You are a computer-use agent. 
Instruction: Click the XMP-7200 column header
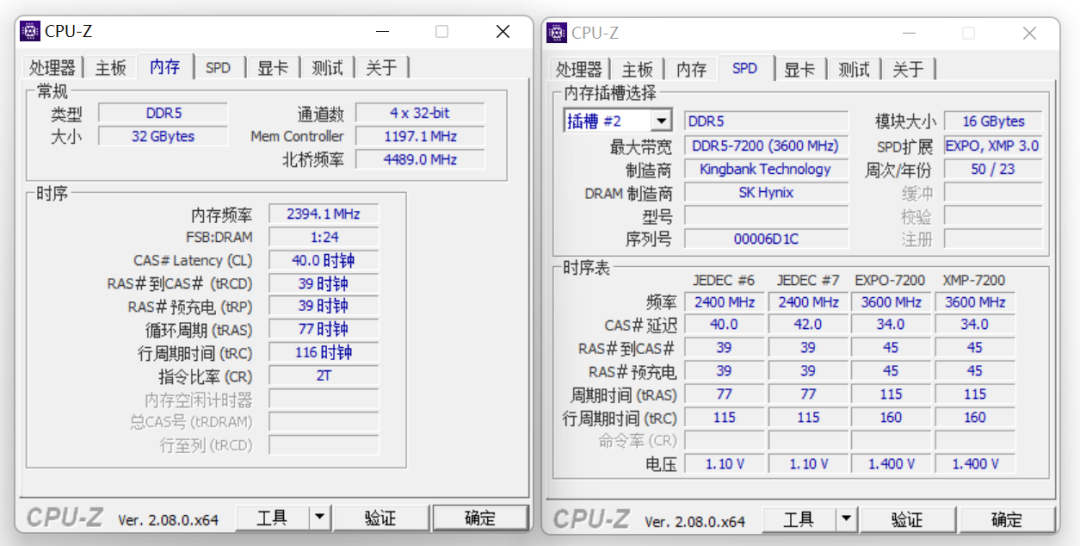(x=975, y=280)
